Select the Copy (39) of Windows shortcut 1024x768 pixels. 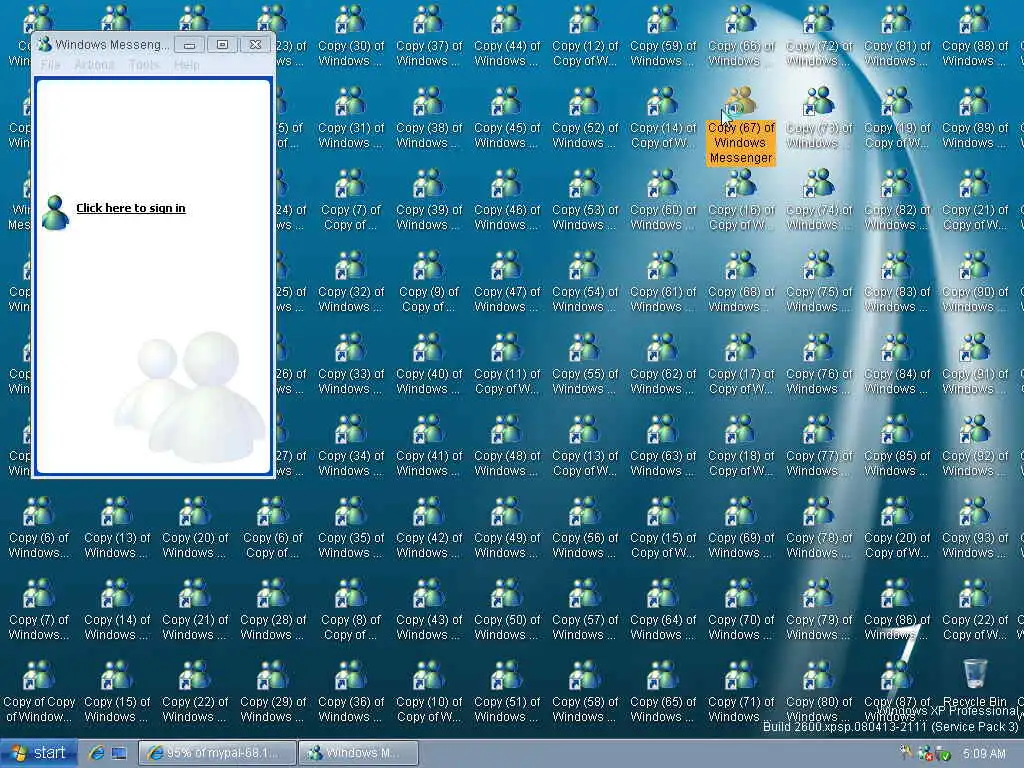click(x=429, y=200)
